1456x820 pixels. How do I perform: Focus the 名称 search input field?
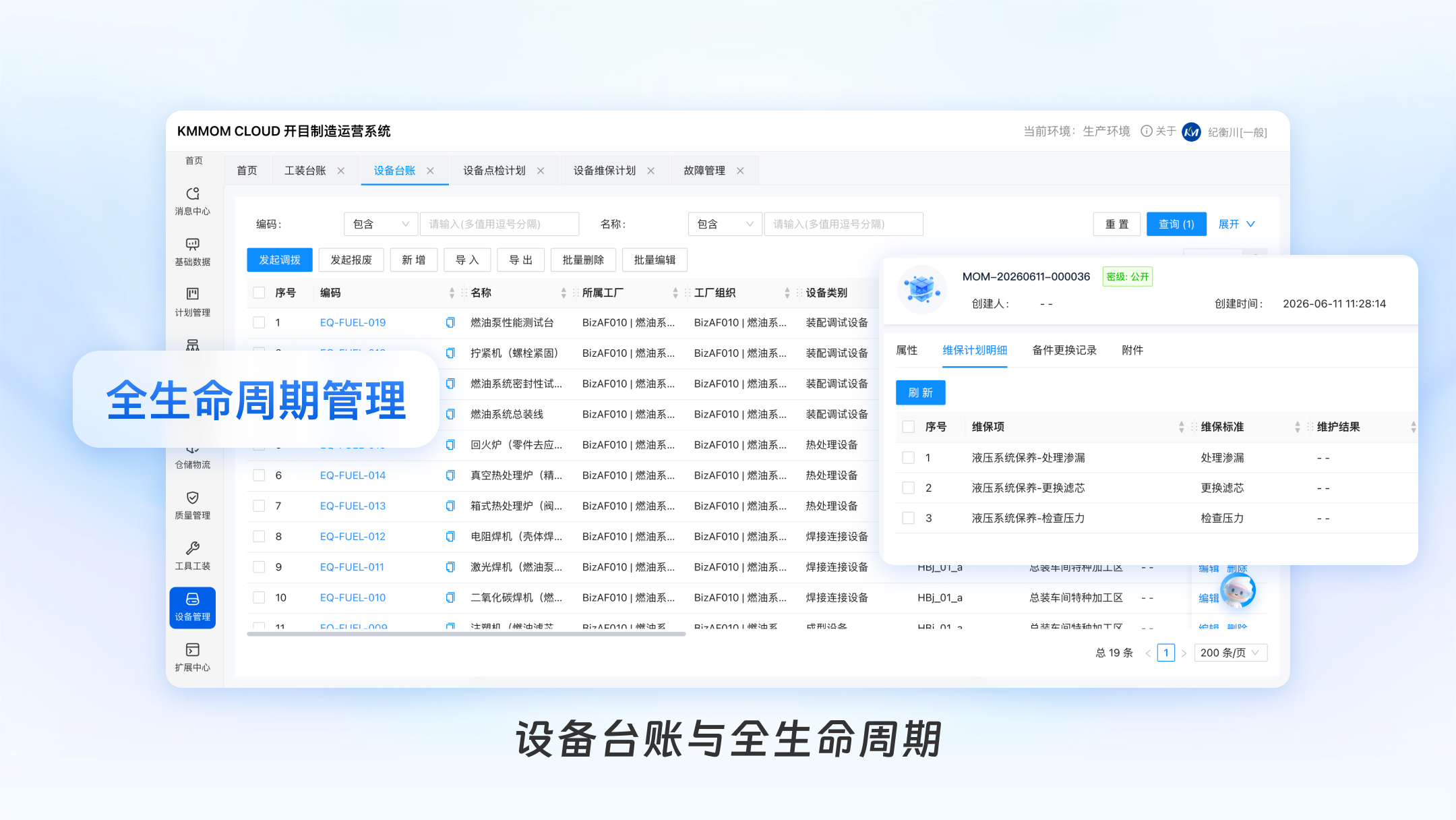[843, 224]
